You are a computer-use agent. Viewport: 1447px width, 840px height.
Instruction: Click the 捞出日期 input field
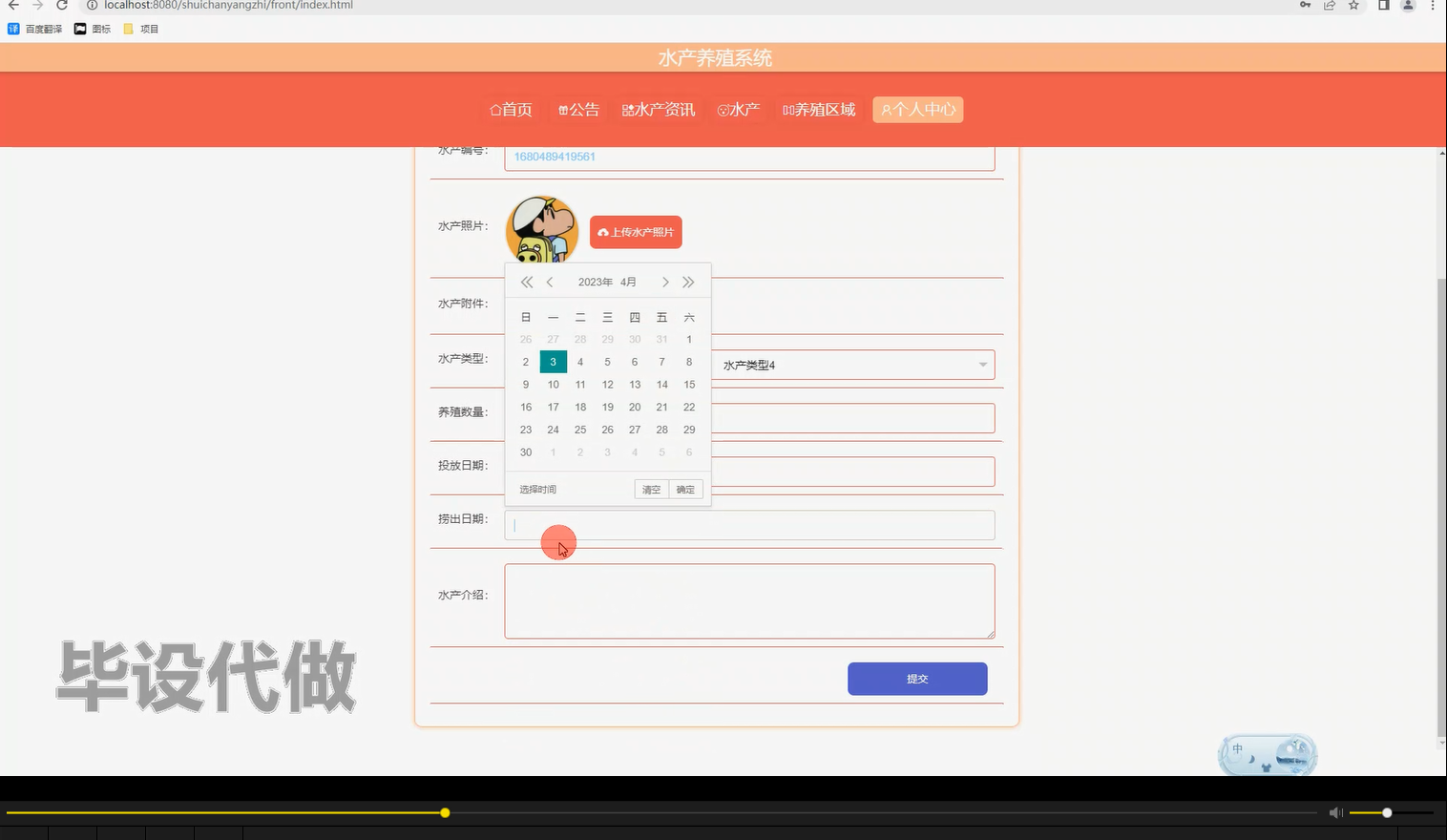[748, 524]
